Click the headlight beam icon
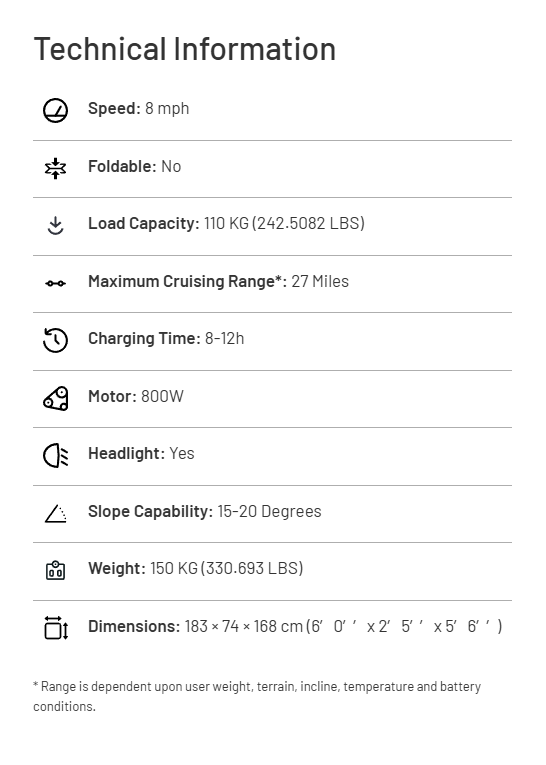 click(x=56, y=455)
